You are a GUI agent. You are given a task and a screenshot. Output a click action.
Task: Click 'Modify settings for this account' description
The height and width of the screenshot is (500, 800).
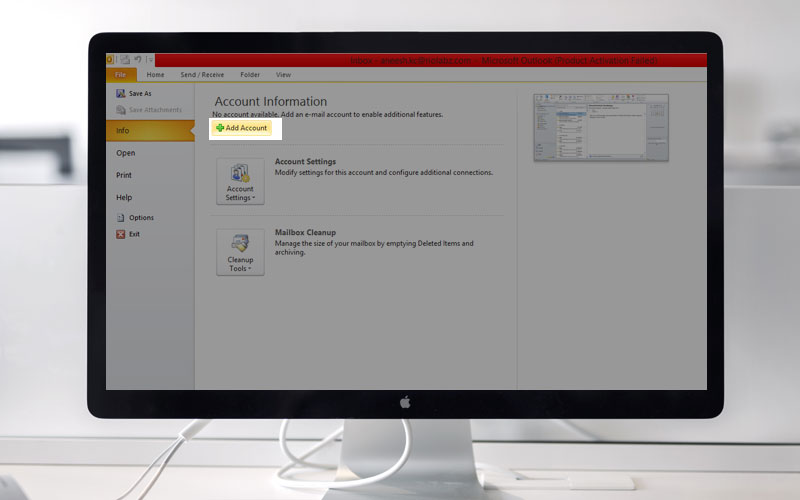click(384, 172)
